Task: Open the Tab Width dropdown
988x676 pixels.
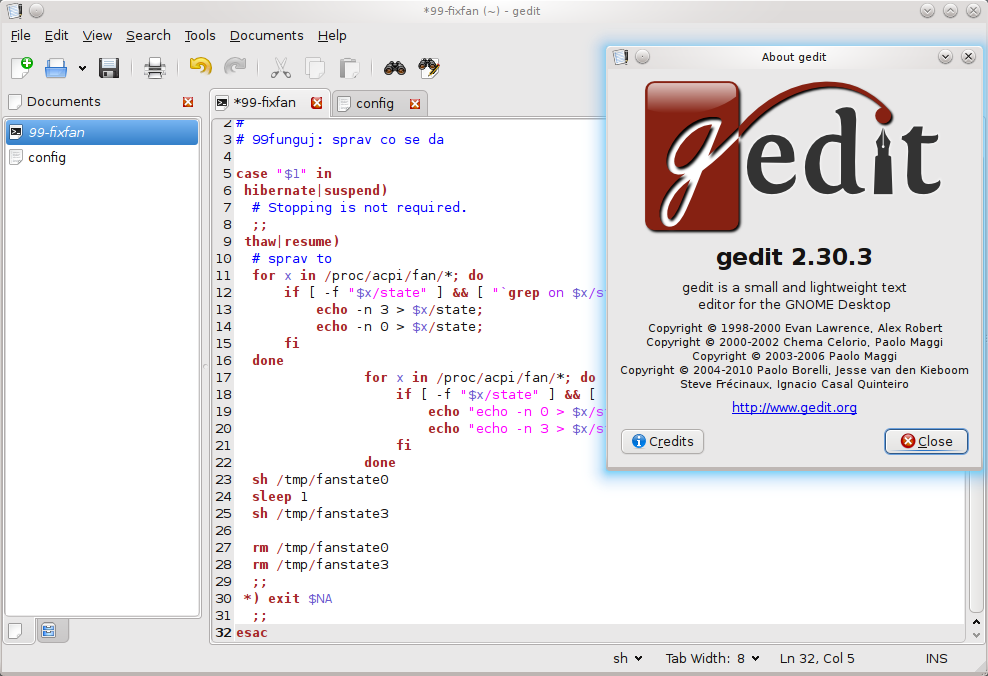Action: pyautogui.click(x=713, y=658)
